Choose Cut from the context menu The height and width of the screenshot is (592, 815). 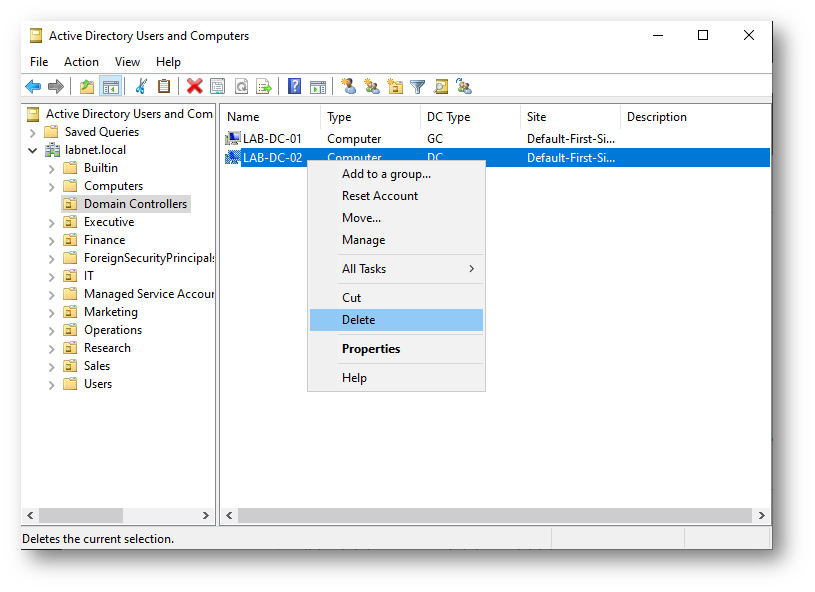[x=396, y=298]
